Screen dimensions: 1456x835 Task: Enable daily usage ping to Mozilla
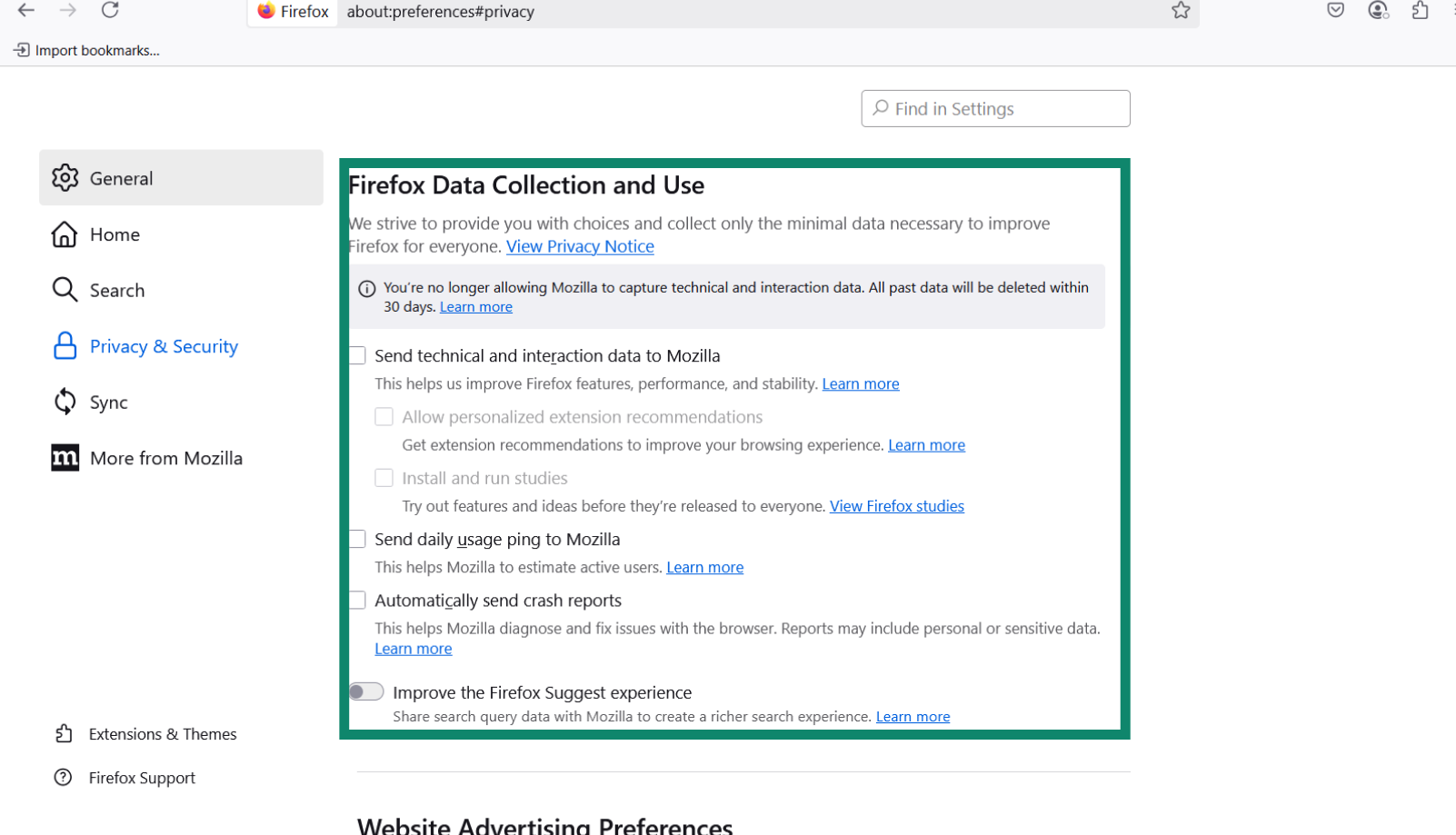(x=356, y=538)
